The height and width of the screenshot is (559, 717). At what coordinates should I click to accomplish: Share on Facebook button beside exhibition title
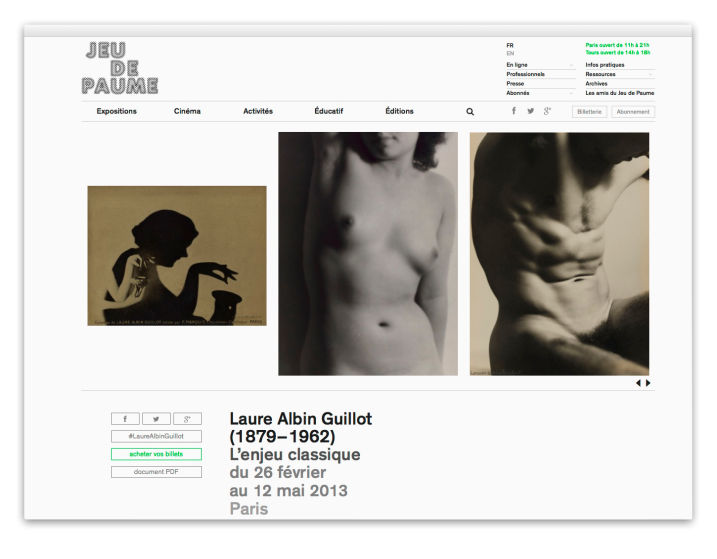click(125, 419)
